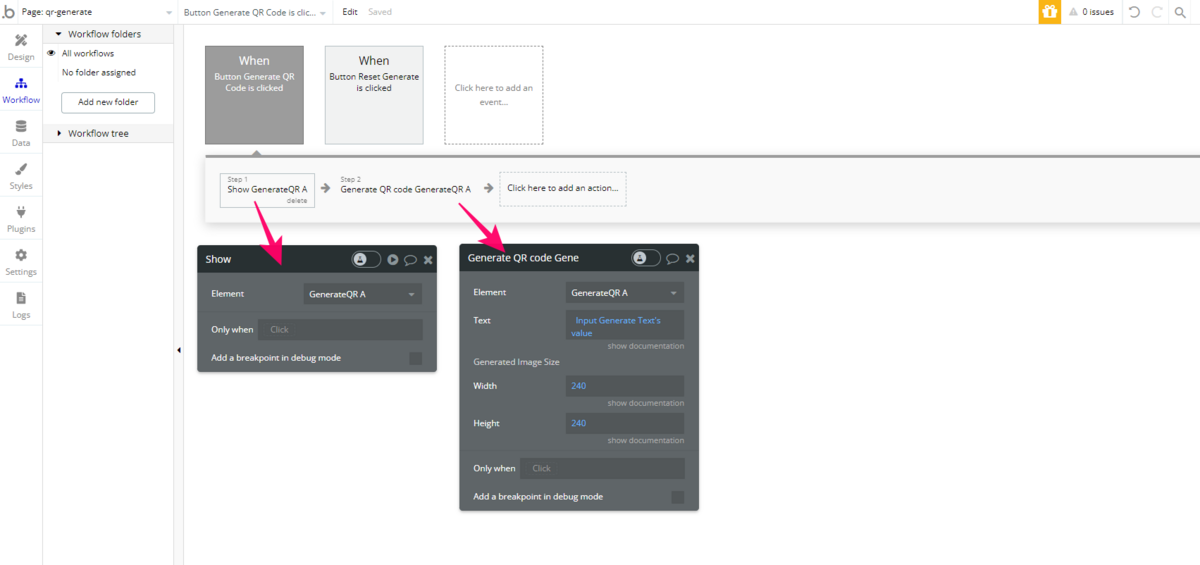The width and height of the screenshot is (1200, 565).
Task: Click the Width field showing 240
Action: 625,386
